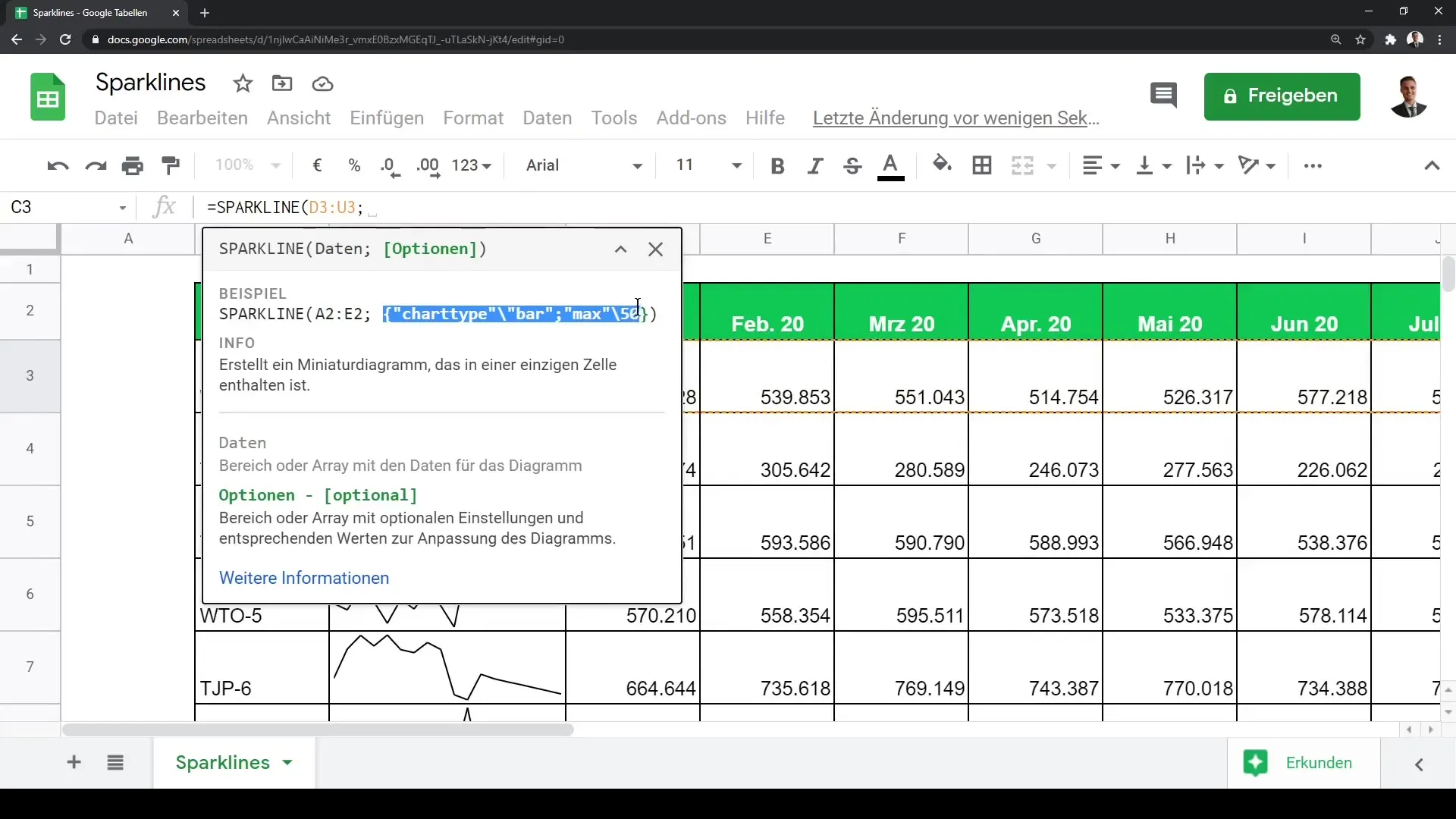
Task: Expand the merge cells dropdown arrow
Action: coord(1052,166)
